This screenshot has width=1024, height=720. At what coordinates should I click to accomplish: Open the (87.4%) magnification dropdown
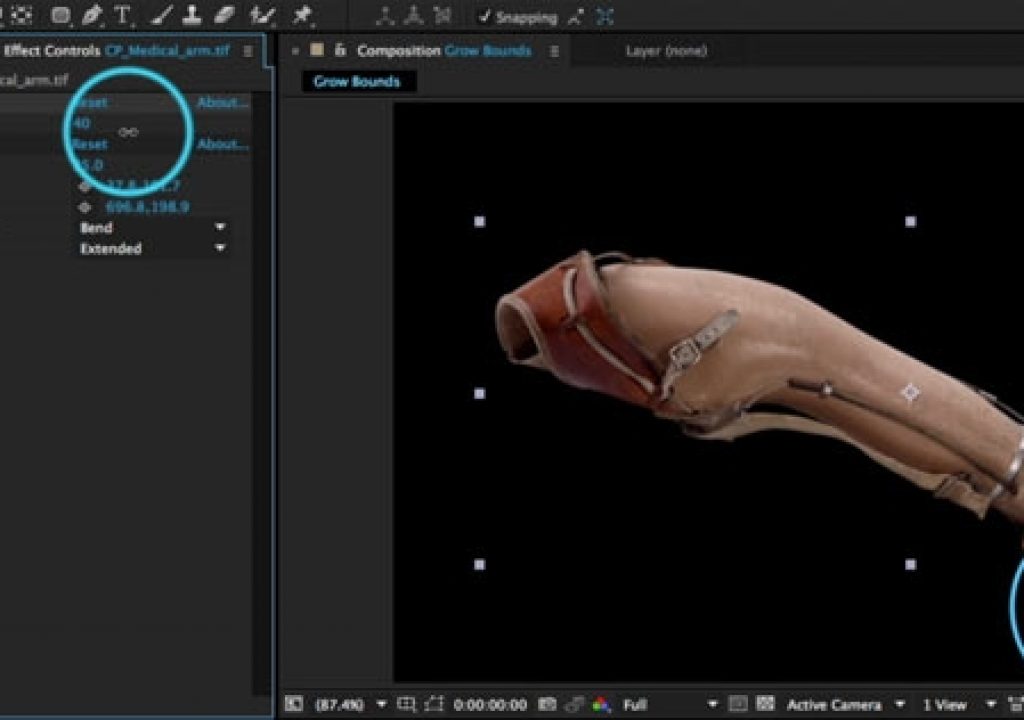351,704
